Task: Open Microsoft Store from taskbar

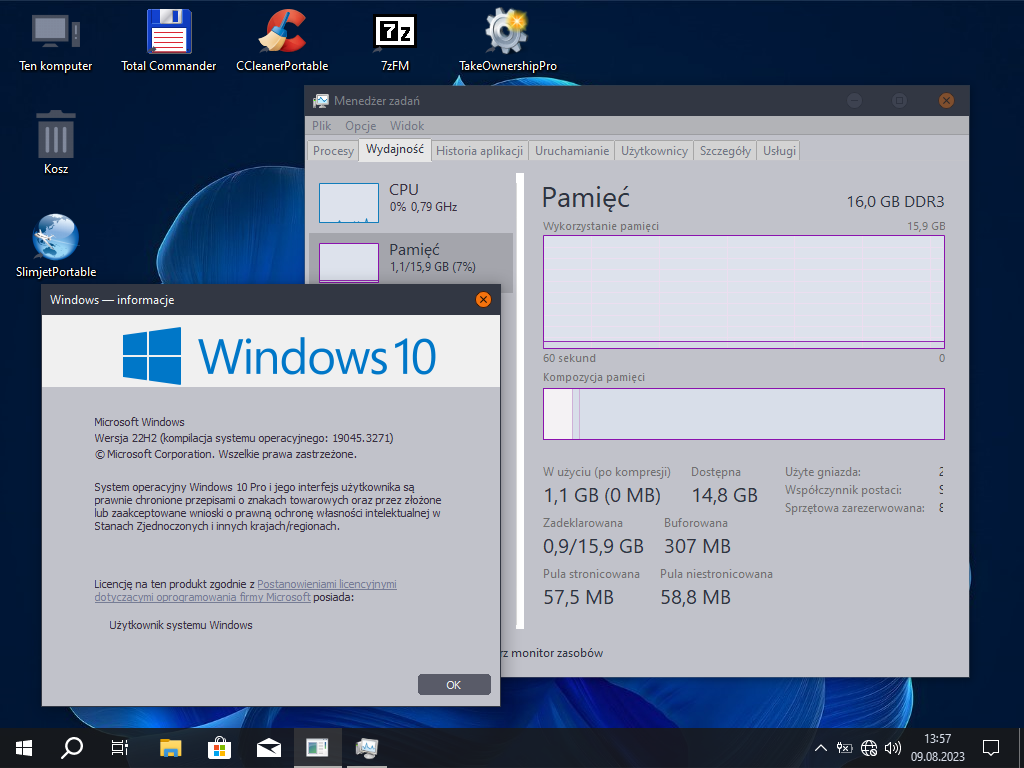Action: point(219,747)
